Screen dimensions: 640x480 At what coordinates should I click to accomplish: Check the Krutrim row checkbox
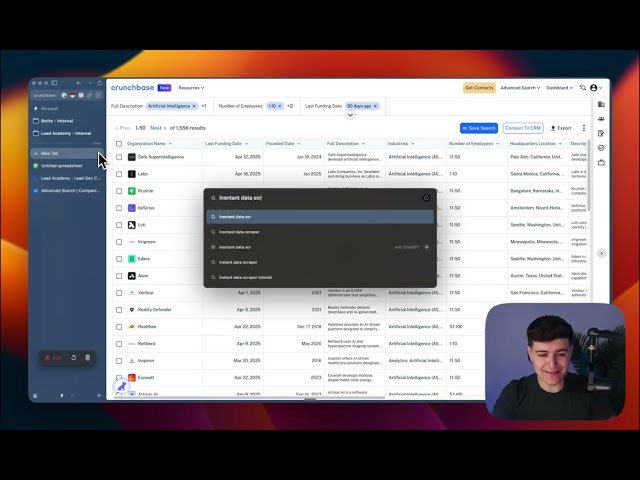pos(119,191)
